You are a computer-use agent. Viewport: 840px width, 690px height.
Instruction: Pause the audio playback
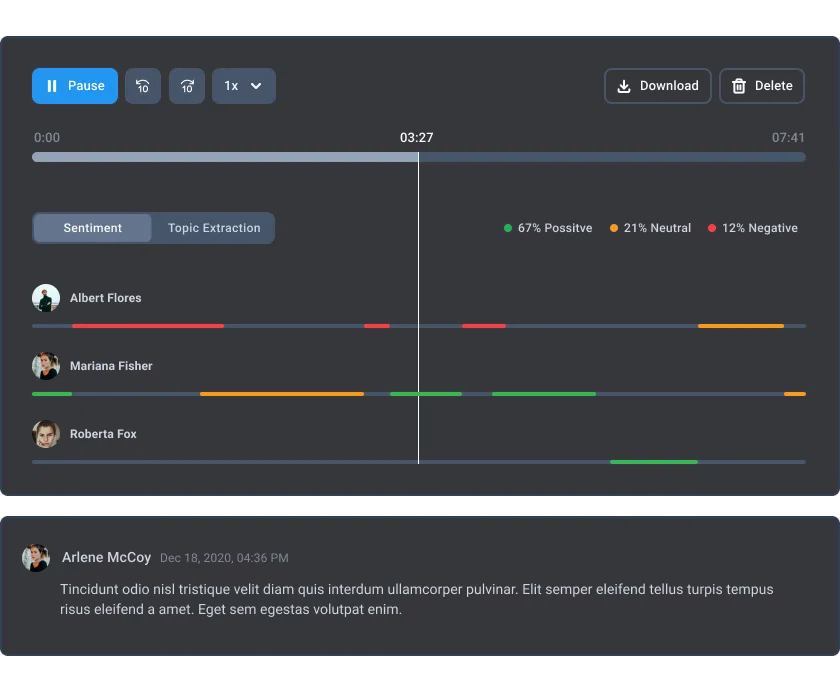pos(75,86)
